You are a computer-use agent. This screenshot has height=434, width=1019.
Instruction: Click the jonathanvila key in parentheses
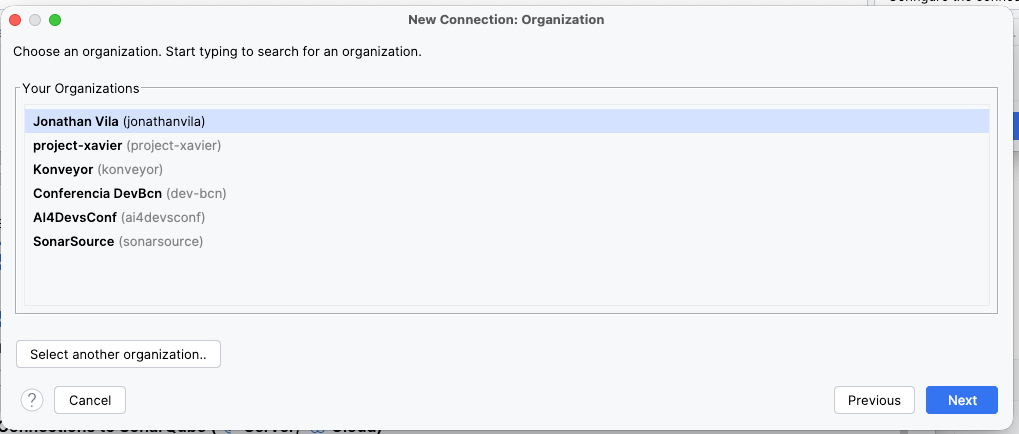[164, 121]
